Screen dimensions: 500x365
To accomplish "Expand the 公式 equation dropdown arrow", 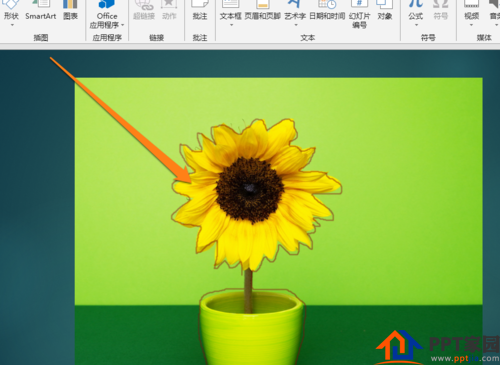I will pyautogui.click(x=416, y=25).
